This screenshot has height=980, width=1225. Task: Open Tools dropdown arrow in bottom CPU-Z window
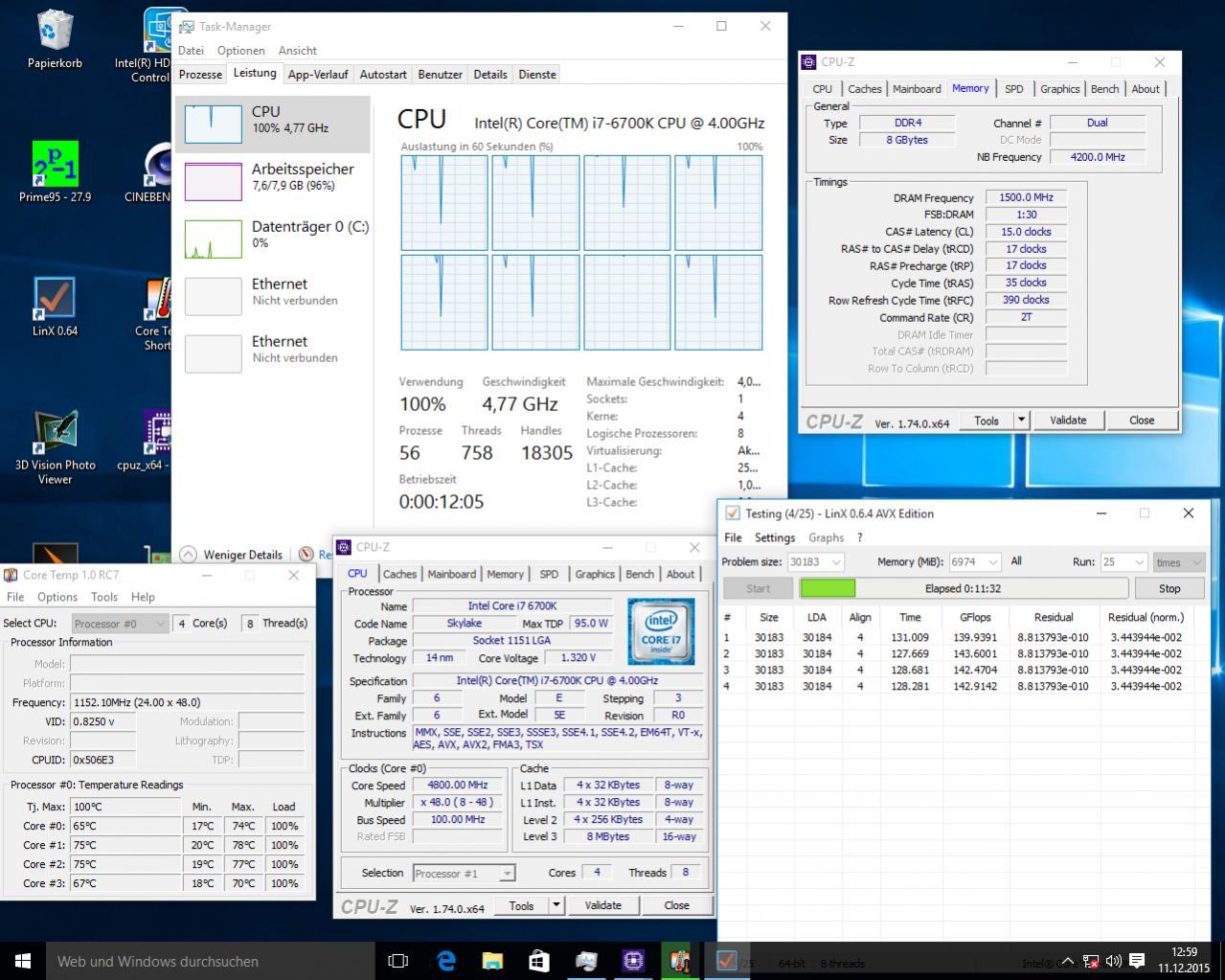click(556, 905)
